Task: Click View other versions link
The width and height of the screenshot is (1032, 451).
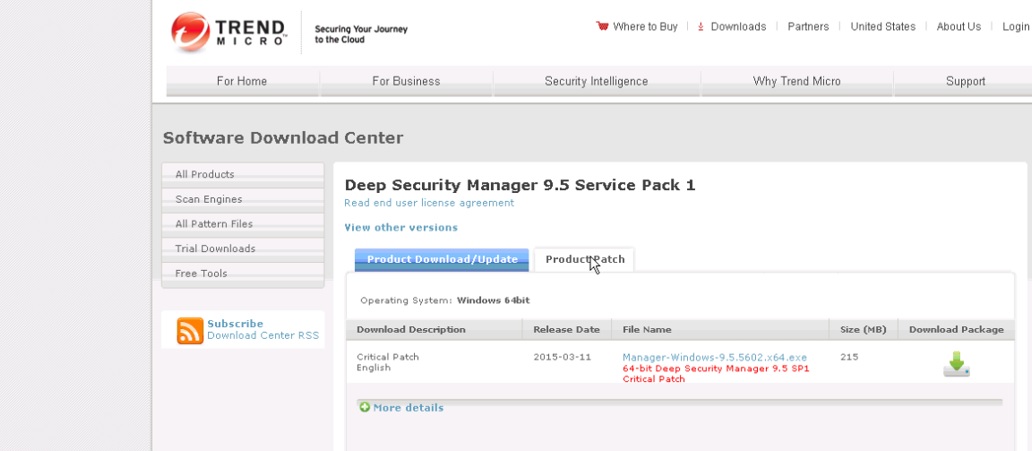Action: coord(401,228)
